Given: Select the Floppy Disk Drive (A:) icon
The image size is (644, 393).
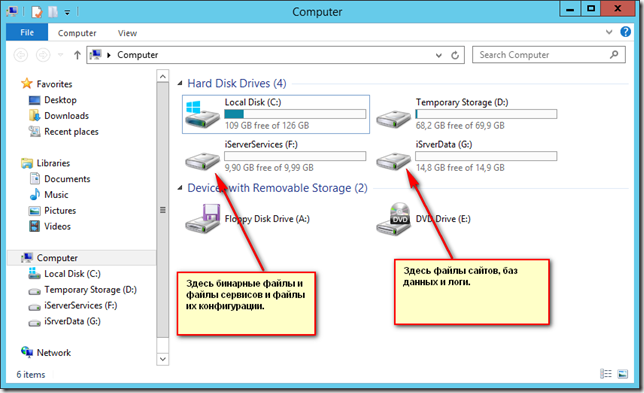Looking at the screenshot, I should (x=202, y=218).
